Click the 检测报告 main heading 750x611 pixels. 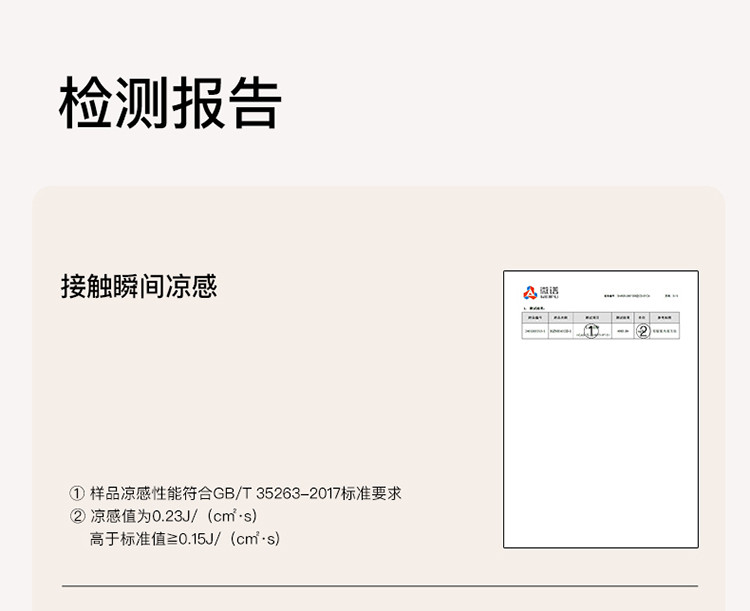(x=170, y=102)
